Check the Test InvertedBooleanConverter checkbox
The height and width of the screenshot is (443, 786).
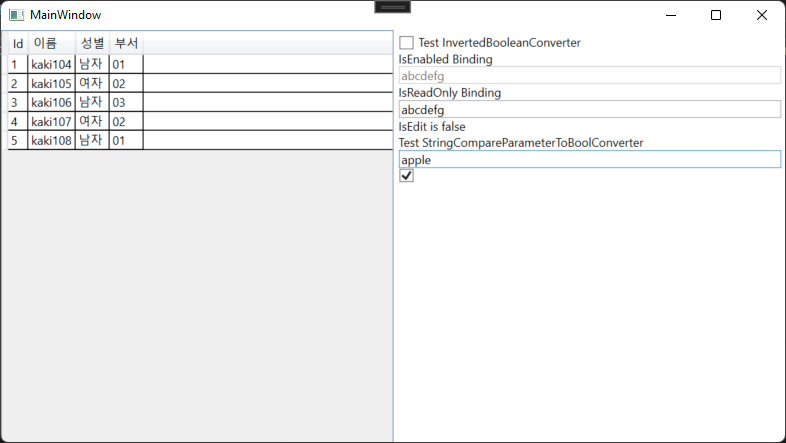[x=407, y=43]
